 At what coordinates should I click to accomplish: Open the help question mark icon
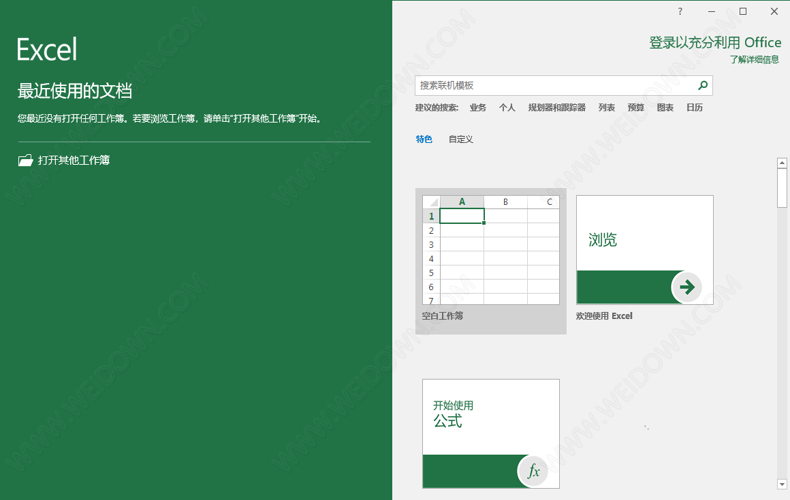point(680,11)
